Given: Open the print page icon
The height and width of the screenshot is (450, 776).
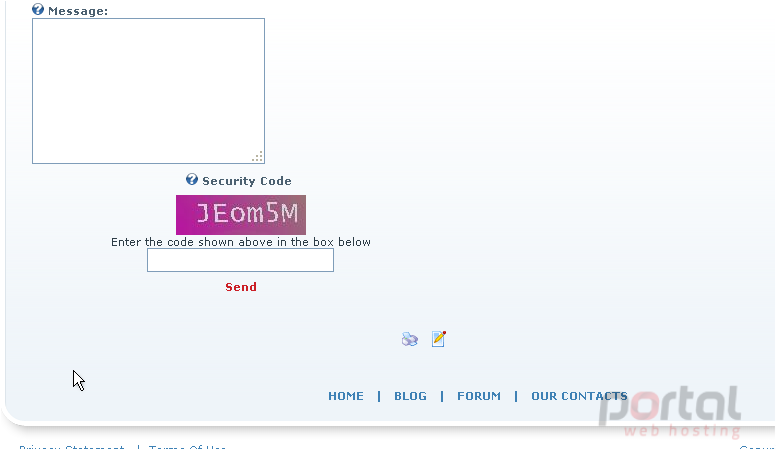Looking at the screenshot, I should pos(410,339).
